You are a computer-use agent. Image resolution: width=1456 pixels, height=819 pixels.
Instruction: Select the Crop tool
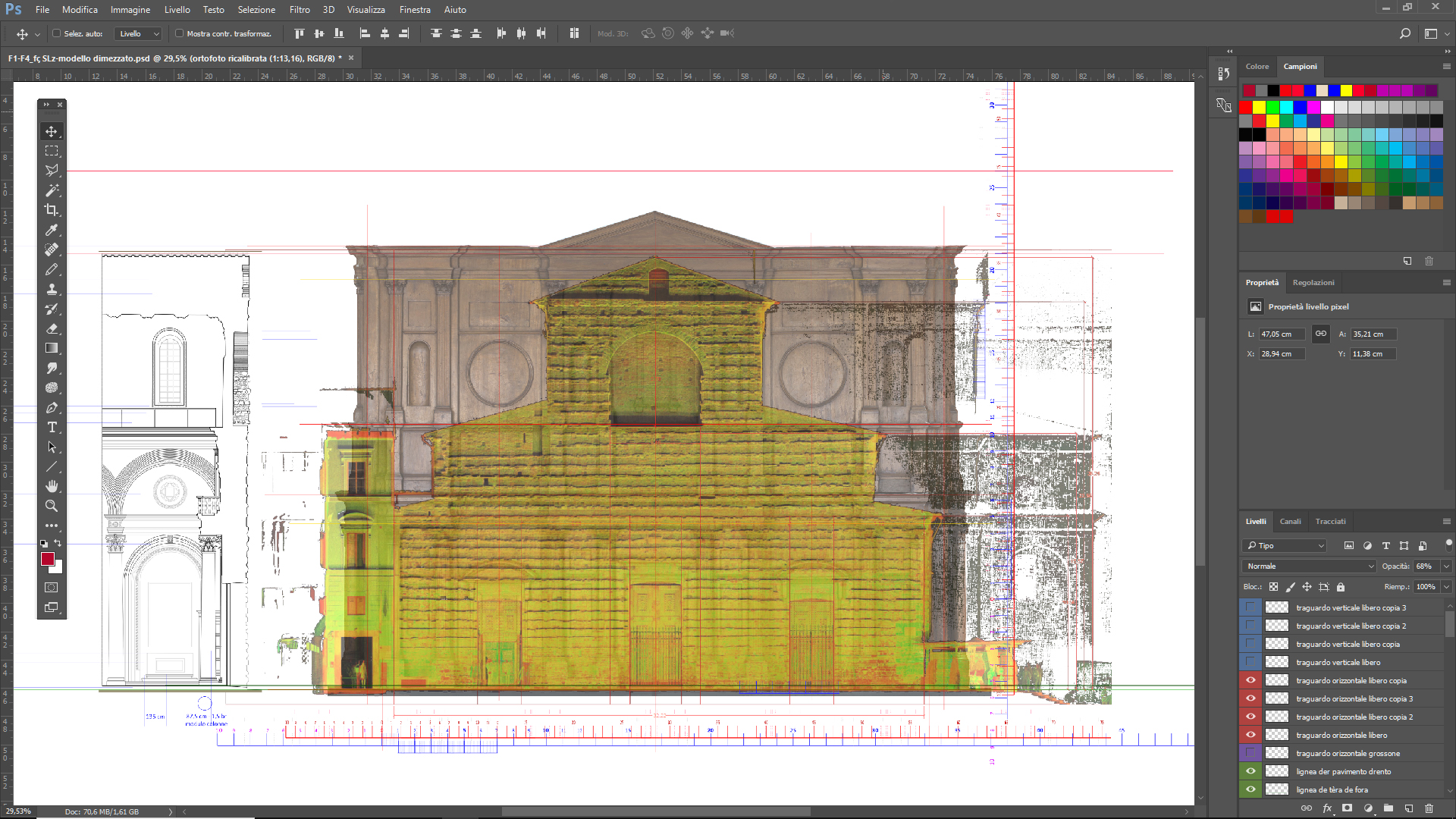pyautogui.click(x=52, y=210)
